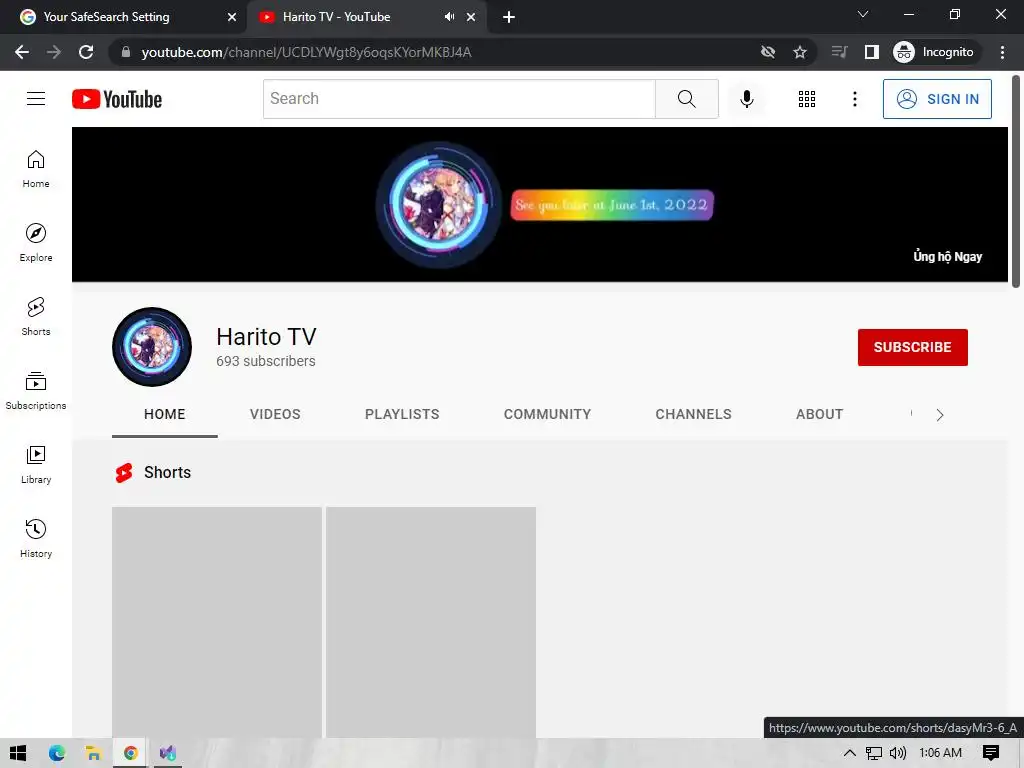Show more channel tabs with right chevron
This screenshot has height=768, width=1024.
pos(940,415)
